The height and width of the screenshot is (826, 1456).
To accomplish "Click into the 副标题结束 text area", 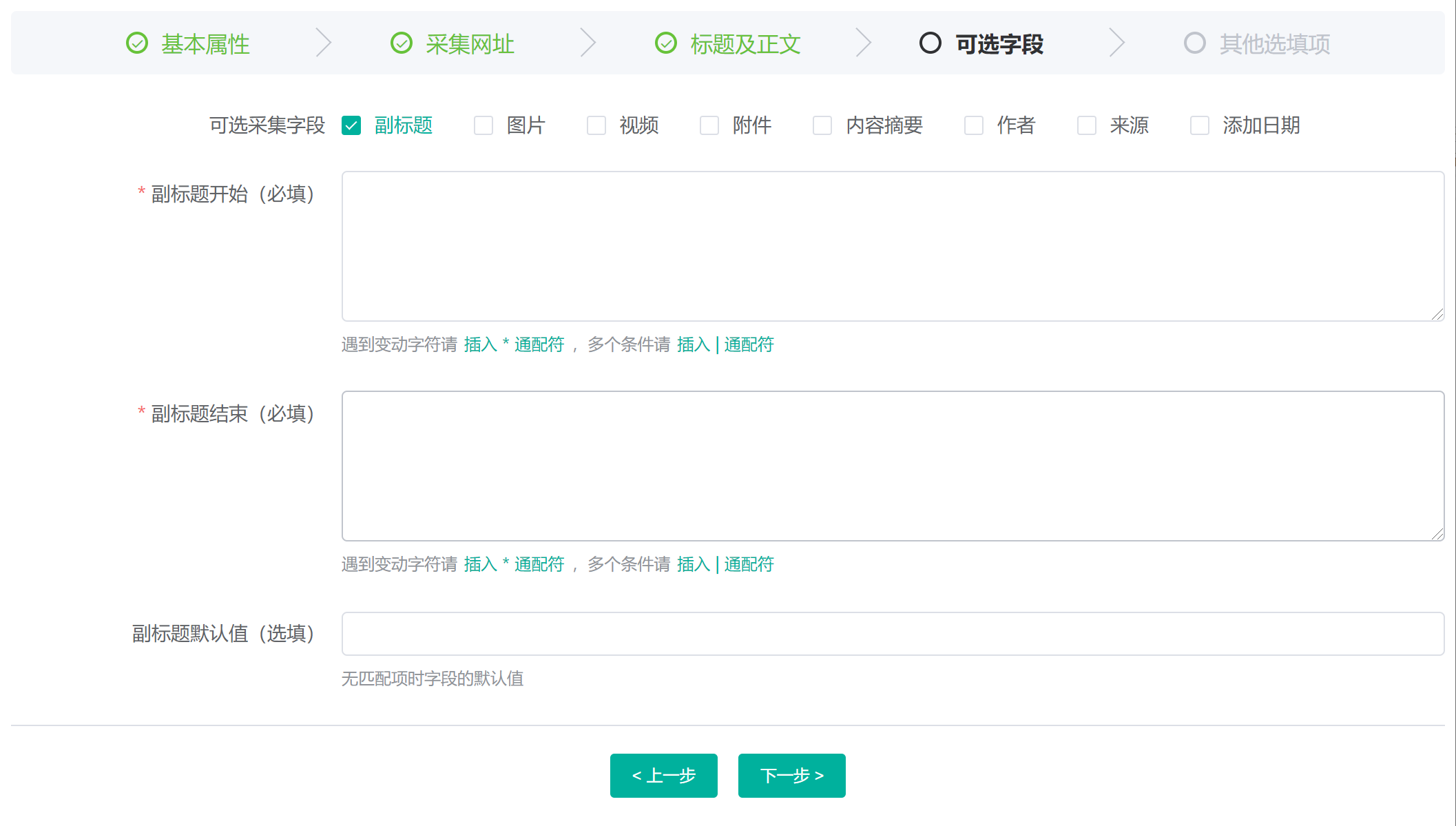I will coord(893,466).
